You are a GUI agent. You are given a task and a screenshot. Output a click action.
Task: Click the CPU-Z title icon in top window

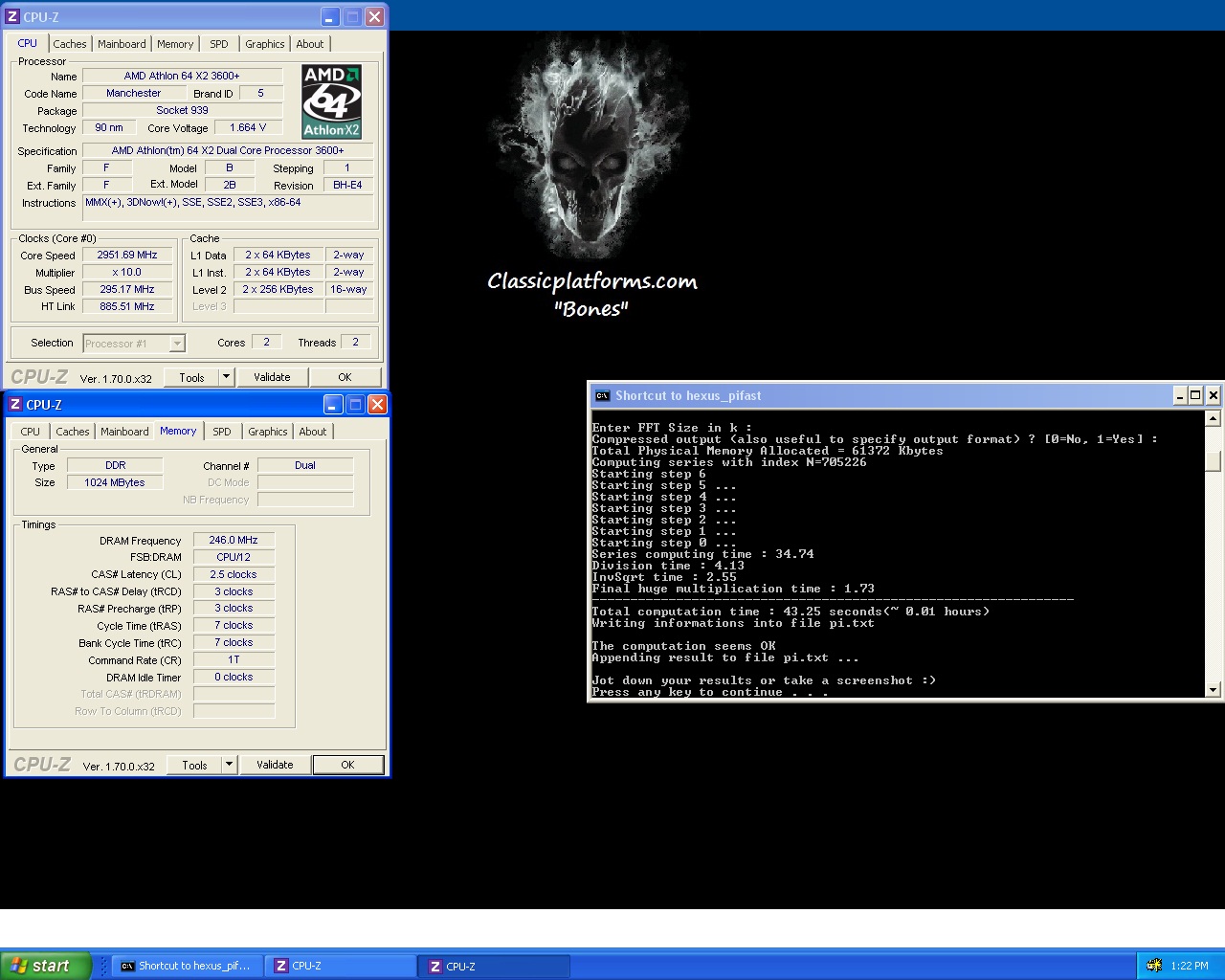pyautogui.click(x=12, y=16)
